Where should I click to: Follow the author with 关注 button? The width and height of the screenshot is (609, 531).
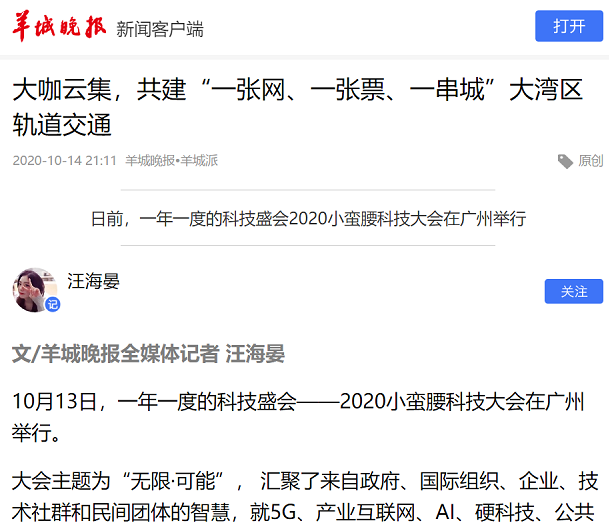coord(573,291)
